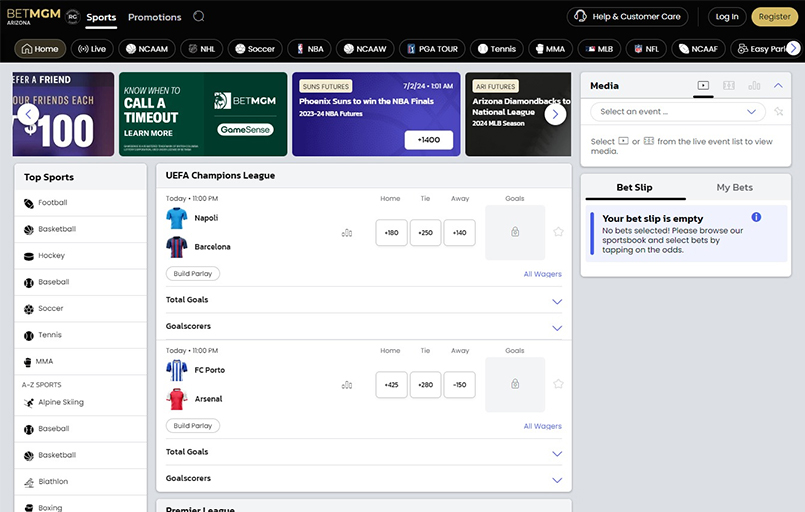Viewport: 805px width, 512px height.
Task: Click Phoenix Suns futures +1400 odds
Action: (429, 140)
